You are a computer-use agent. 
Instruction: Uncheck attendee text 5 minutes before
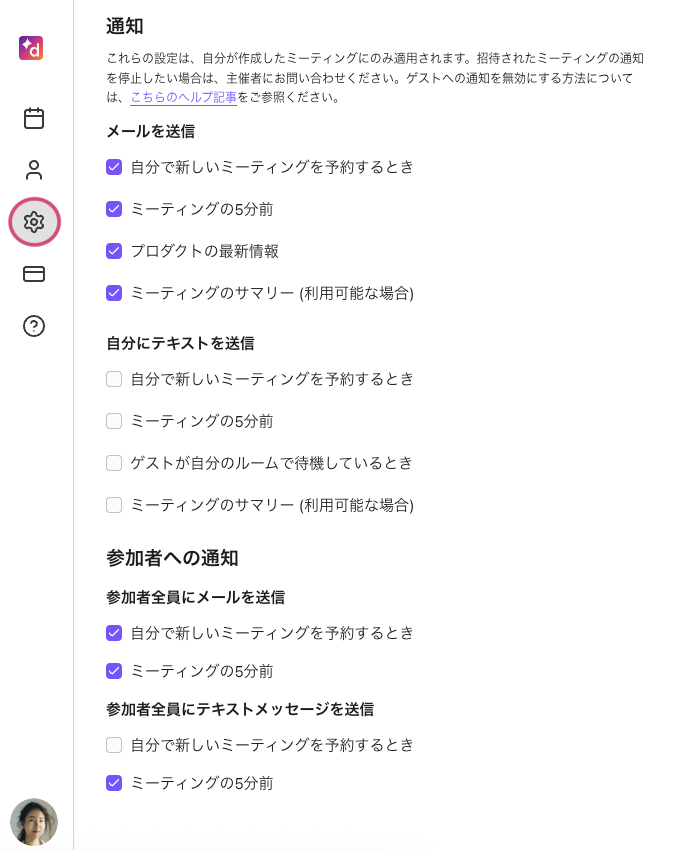114,783
